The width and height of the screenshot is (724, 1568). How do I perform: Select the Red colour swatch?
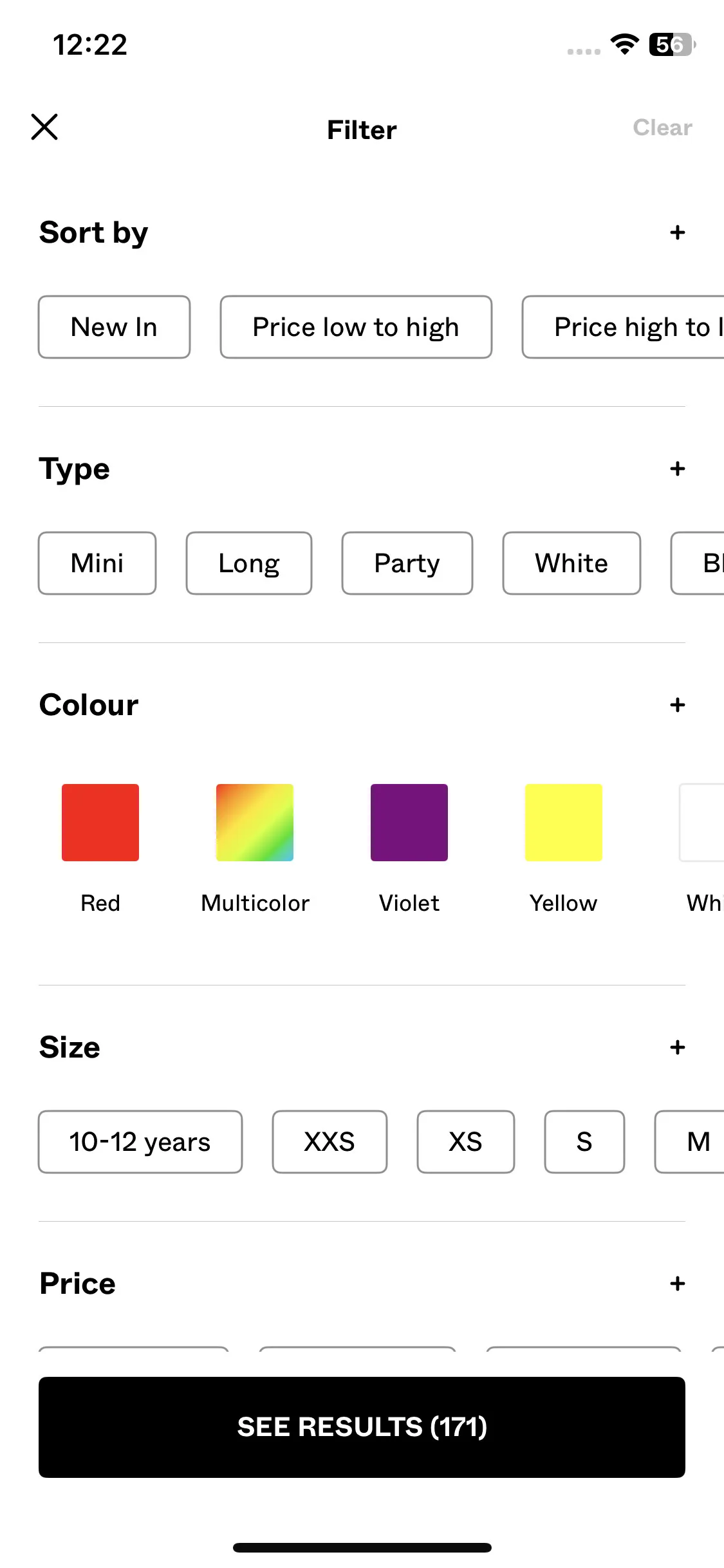(x=100, y=823)
